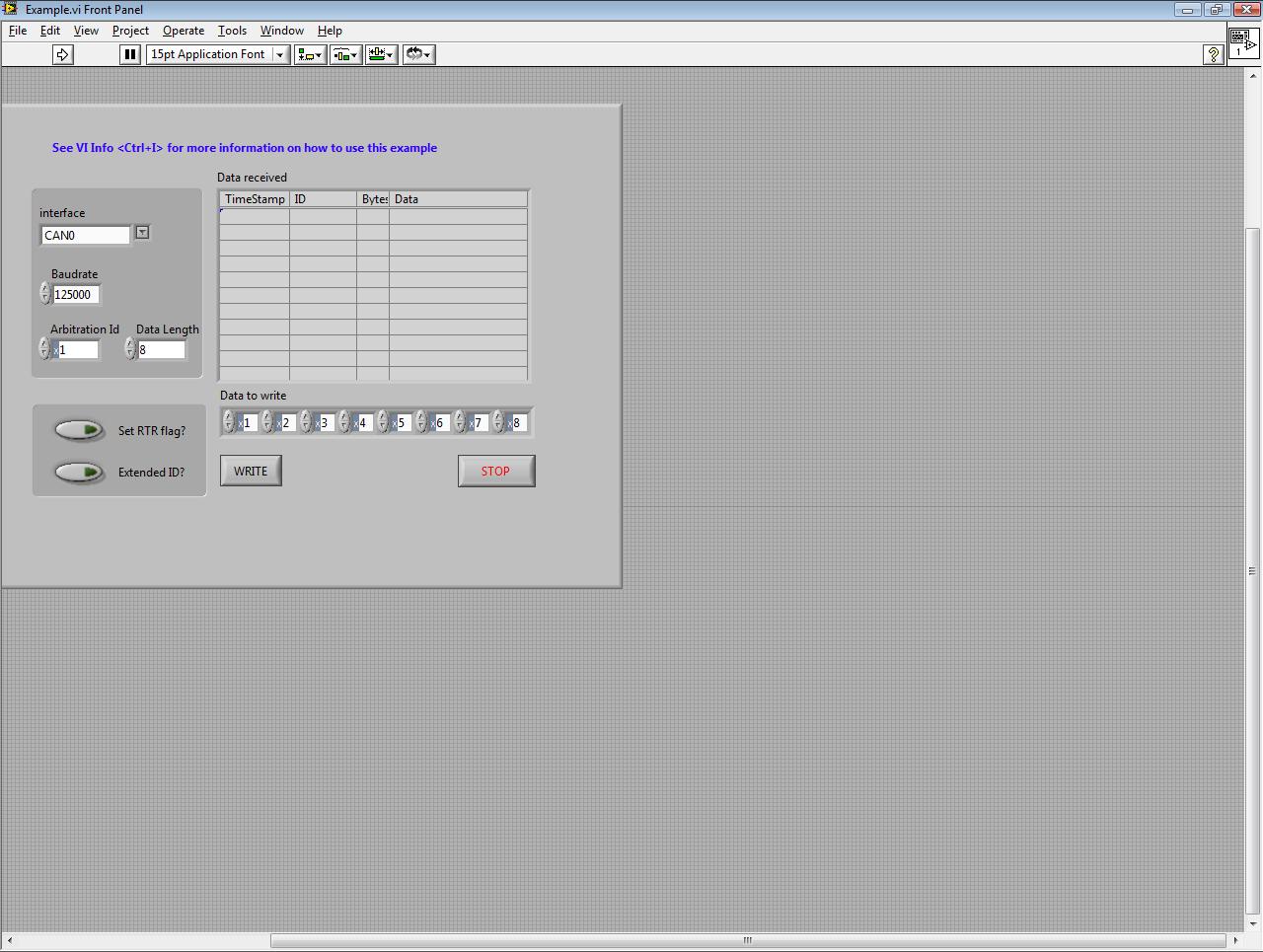Click the Baudrate increment/decrement stepper

tap(45, 293)
